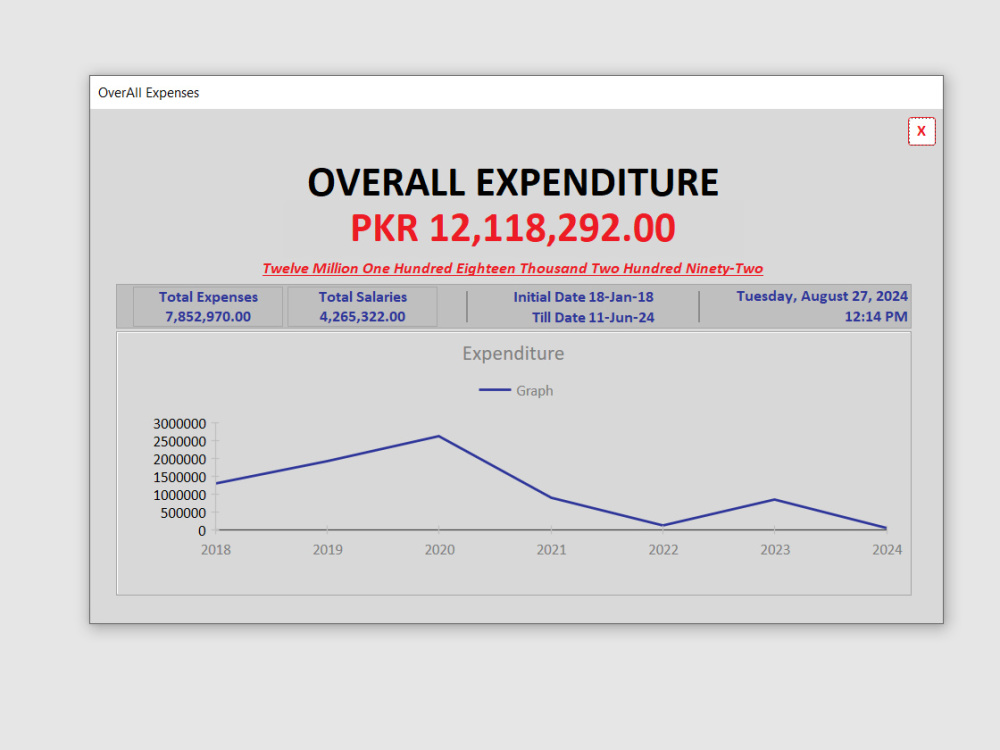Click the Total Salaries 4,265,322.00 box
Viewport: 1000px width, 750px height.
coord(362,307)
